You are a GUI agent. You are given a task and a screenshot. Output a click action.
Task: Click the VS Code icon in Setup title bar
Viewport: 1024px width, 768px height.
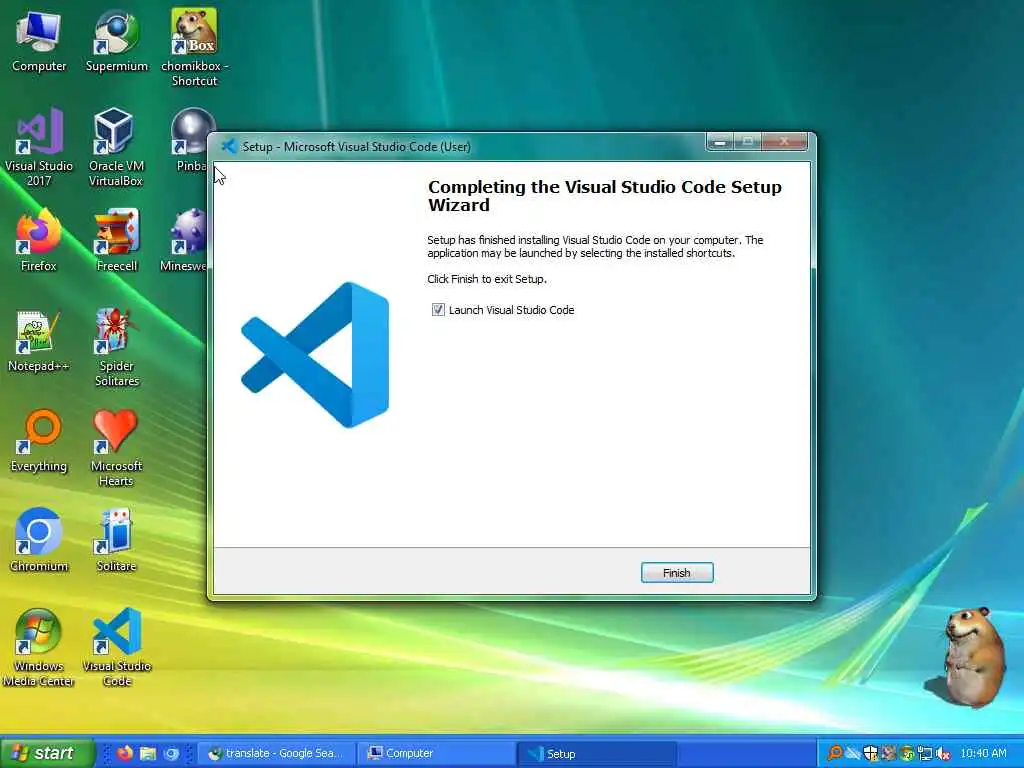click(228, 146)
